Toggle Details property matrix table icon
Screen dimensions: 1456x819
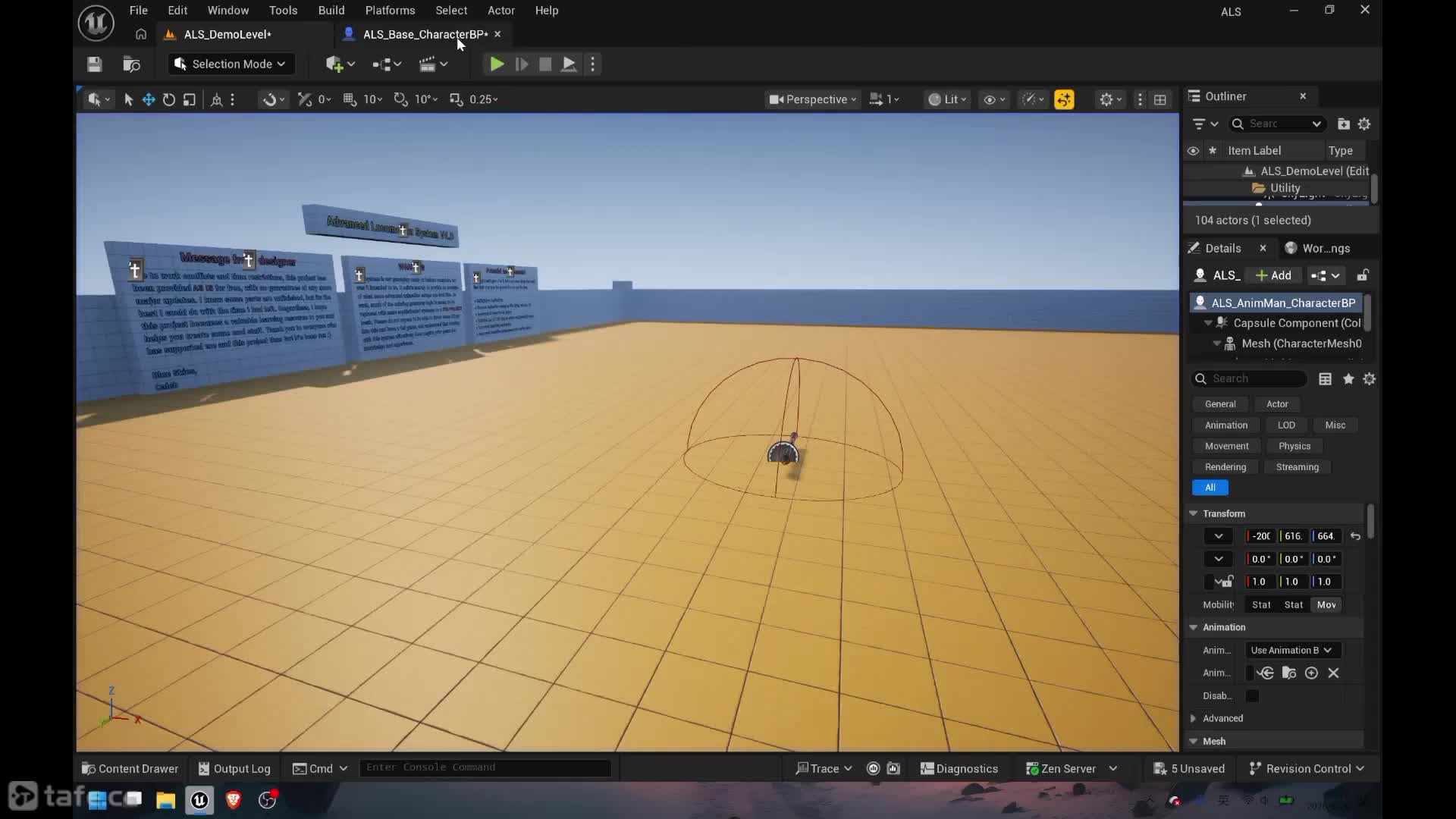[1326, 379]
